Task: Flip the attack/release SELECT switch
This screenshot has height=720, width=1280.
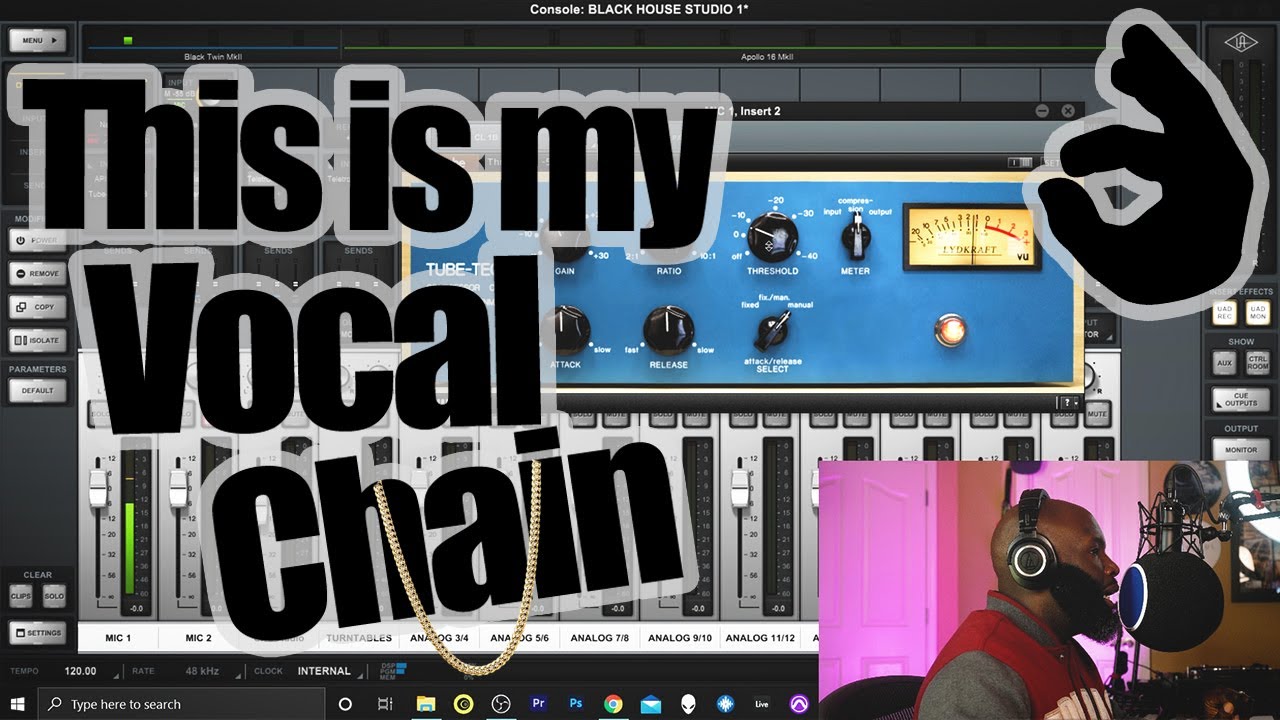Action: 773,328
